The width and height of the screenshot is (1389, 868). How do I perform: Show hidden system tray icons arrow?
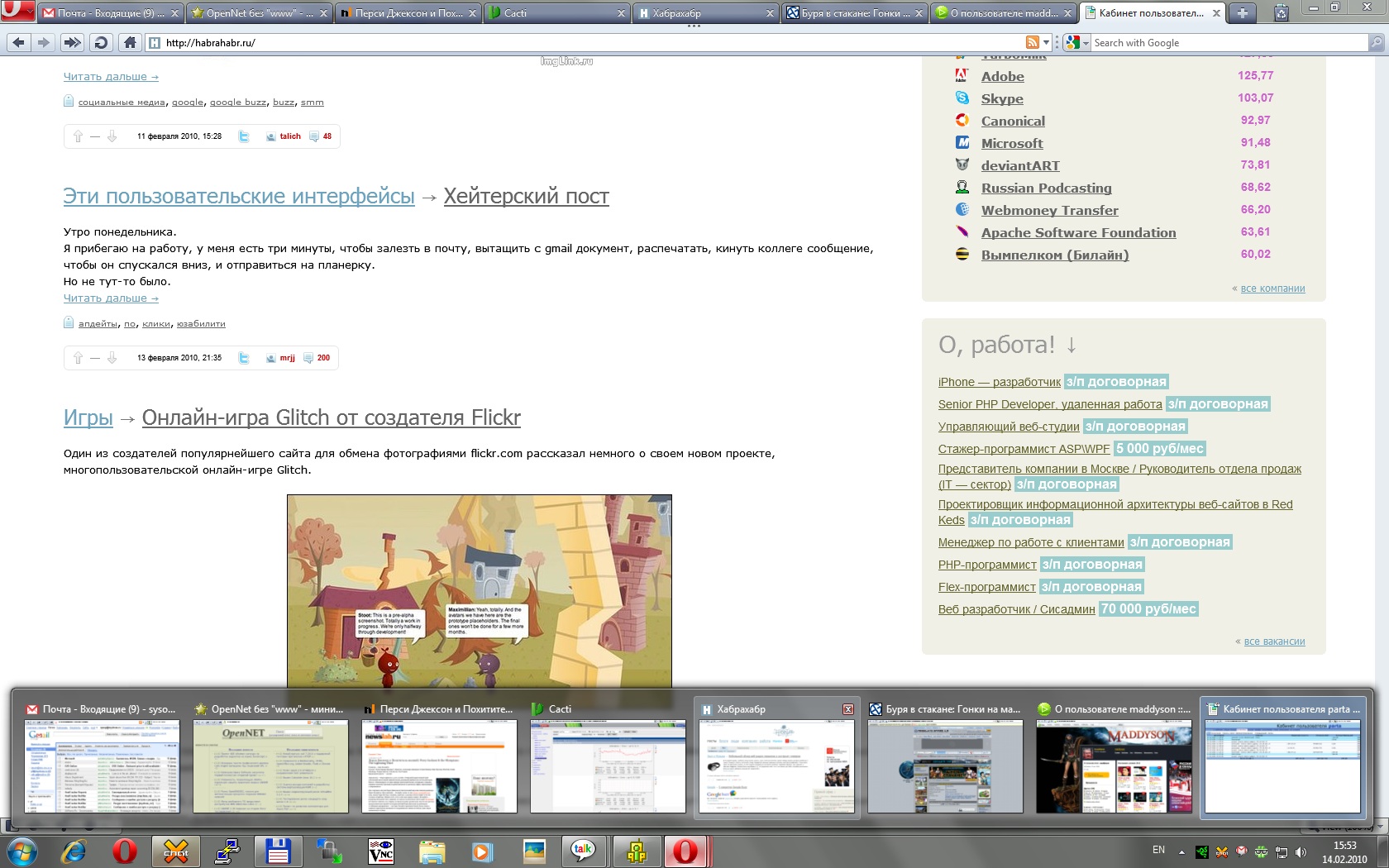pyautogui.click(x=1181, y=851)
